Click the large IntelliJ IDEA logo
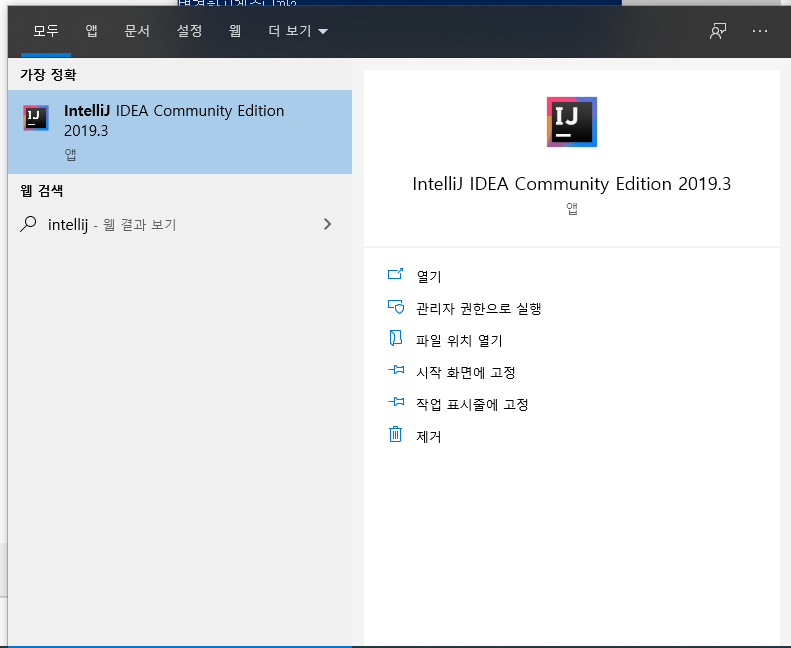Screen dimensions: 791x648 (572, 122)
